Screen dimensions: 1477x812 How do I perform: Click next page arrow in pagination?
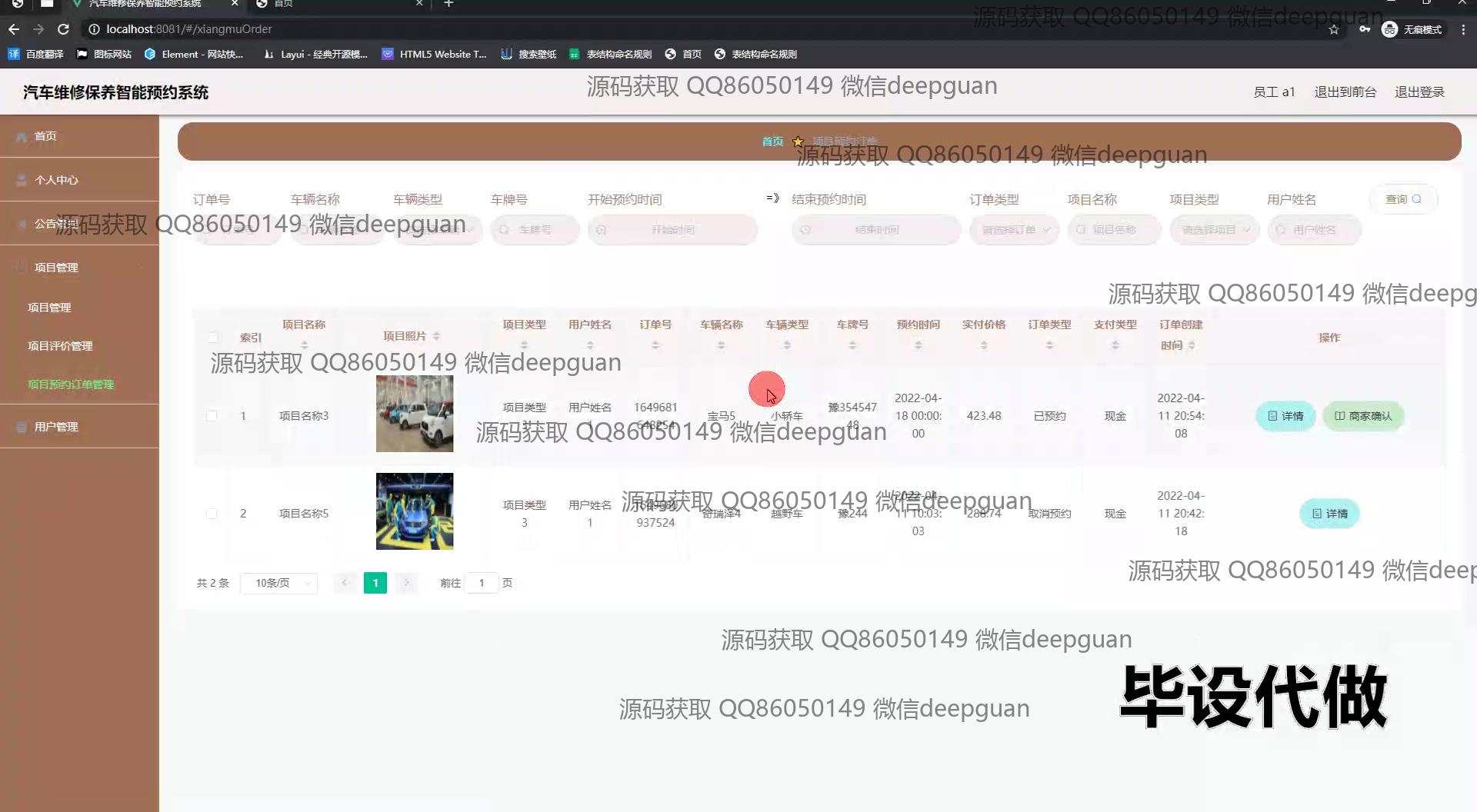coord(406,583)
